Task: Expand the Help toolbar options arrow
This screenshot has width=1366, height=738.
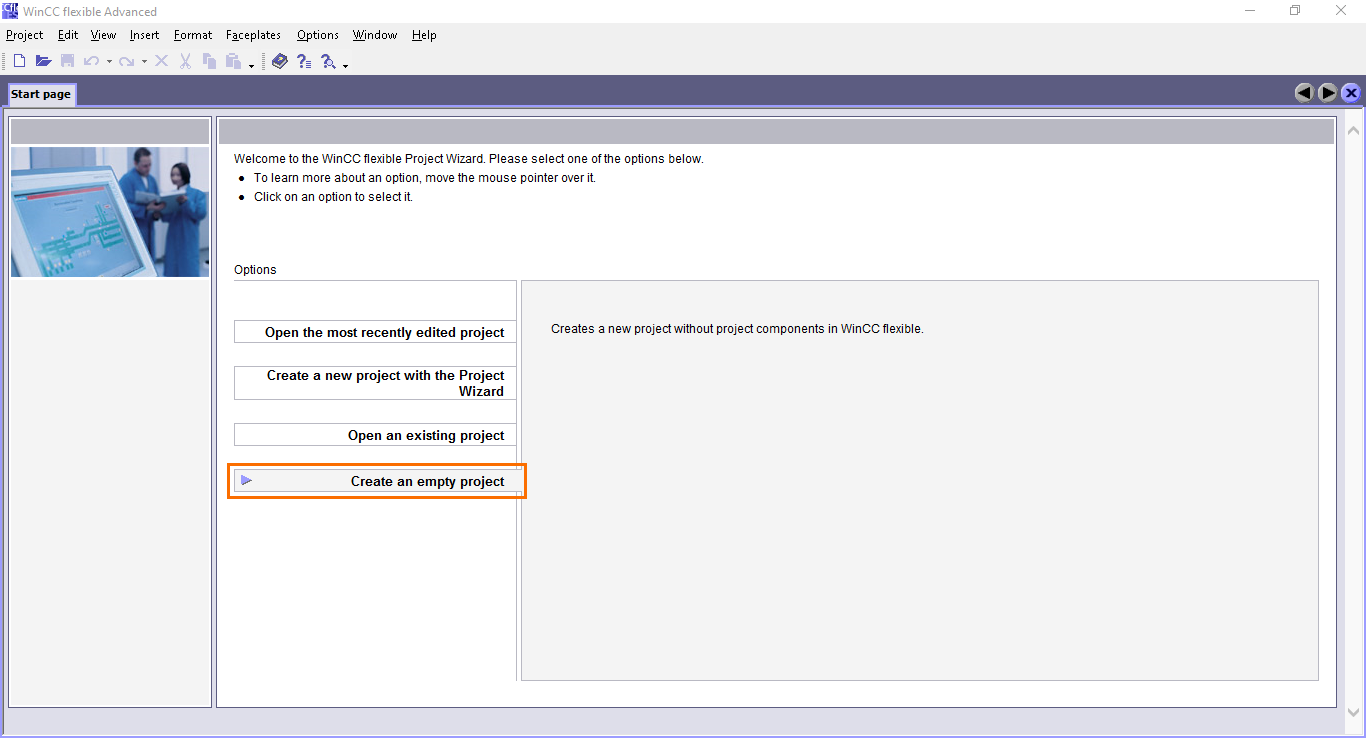Action: click(345, 66)
